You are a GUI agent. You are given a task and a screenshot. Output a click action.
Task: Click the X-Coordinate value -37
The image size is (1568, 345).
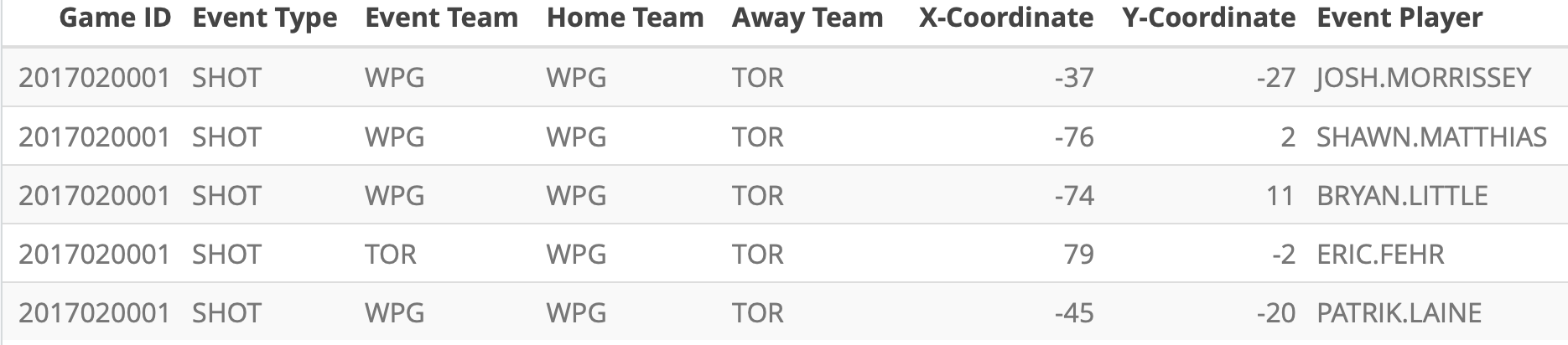(x=1074, y=78)
